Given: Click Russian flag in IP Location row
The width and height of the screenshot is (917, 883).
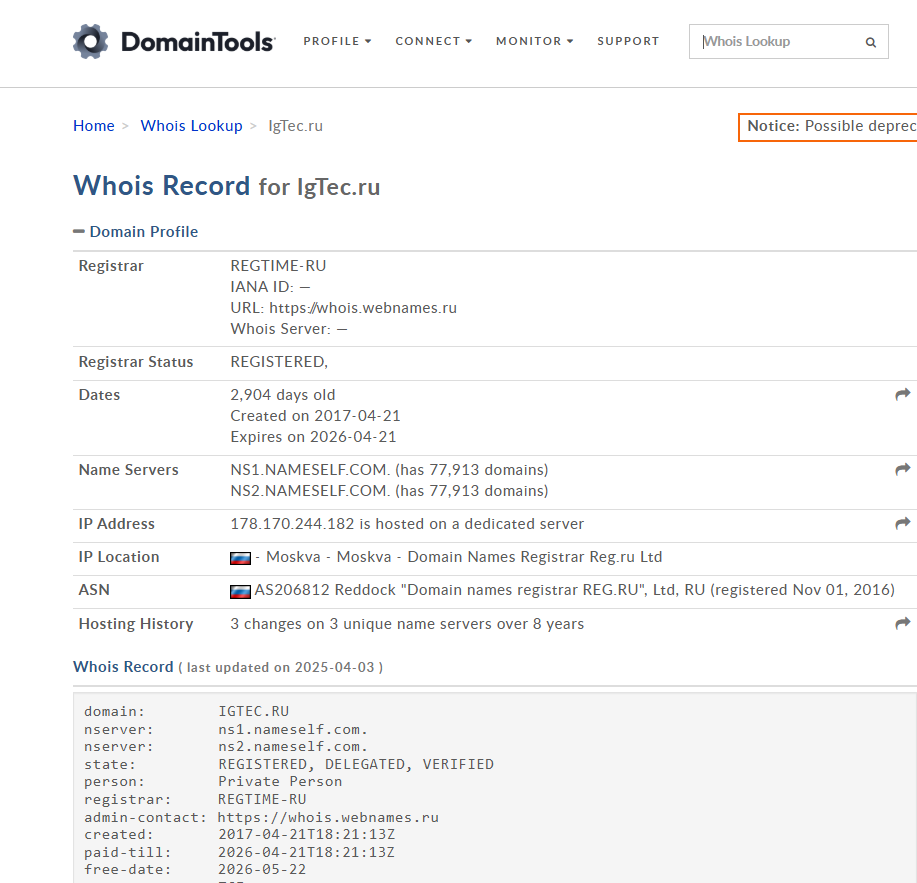Looking at the screenshot, I should (240, 558).
